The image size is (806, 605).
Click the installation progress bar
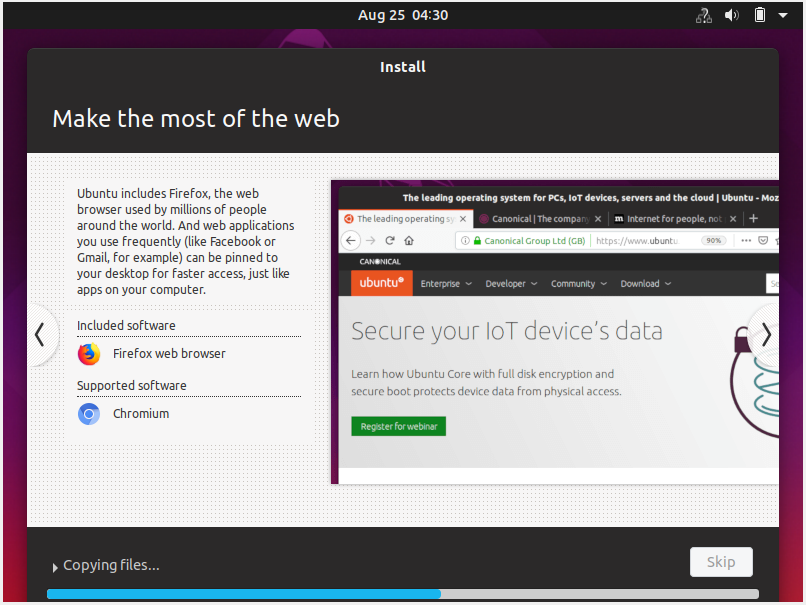click(402, 594)
